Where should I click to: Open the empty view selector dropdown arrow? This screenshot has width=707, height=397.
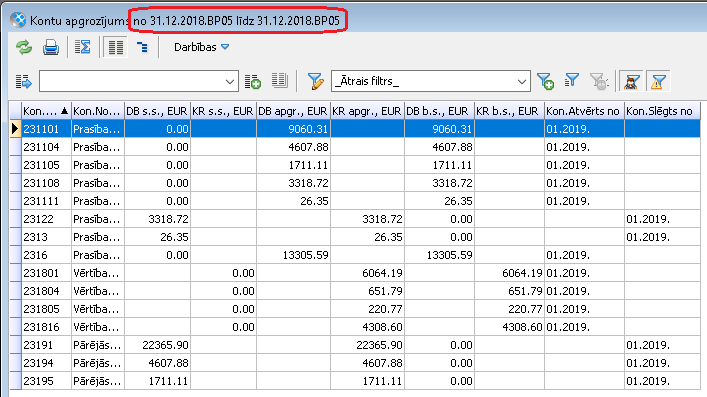[230, 82]
